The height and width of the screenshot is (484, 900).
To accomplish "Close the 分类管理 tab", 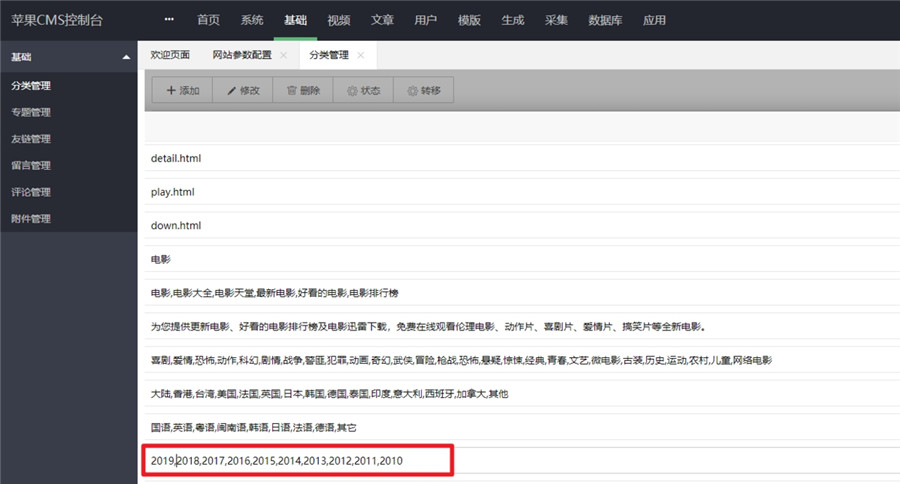I will point(361,55).
